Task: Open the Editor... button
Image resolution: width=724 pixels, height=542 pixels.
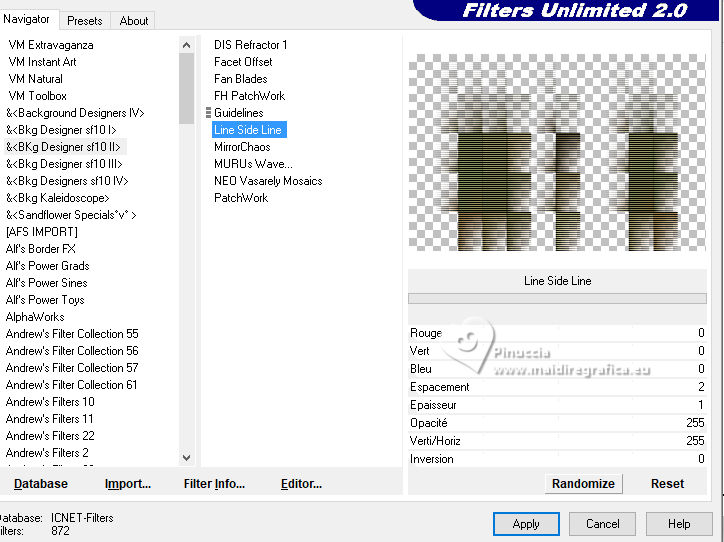Action: pyautogui.click(x=301, y=484)
